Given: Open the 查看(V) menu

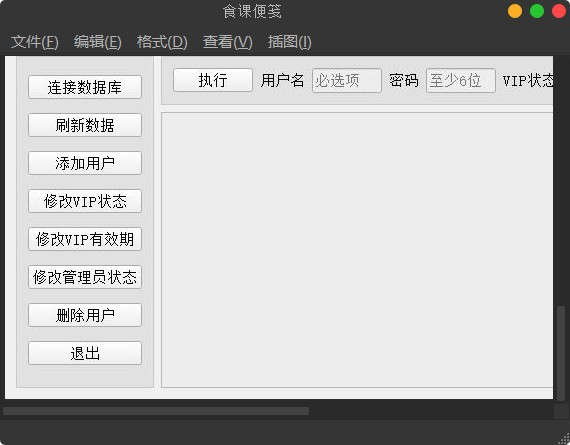Looking at the screenshot, I should (227, 42).
